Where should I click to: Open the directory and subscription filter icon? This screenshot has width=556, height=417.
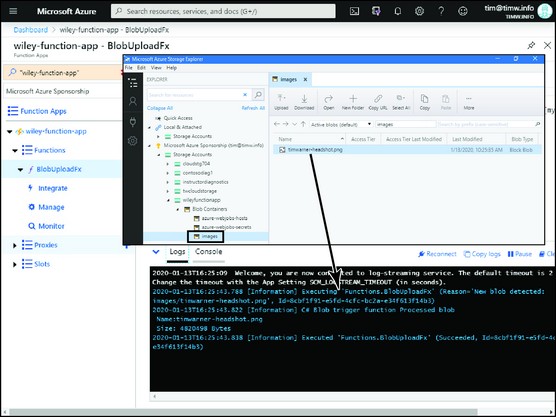click(x=376, y=11)
